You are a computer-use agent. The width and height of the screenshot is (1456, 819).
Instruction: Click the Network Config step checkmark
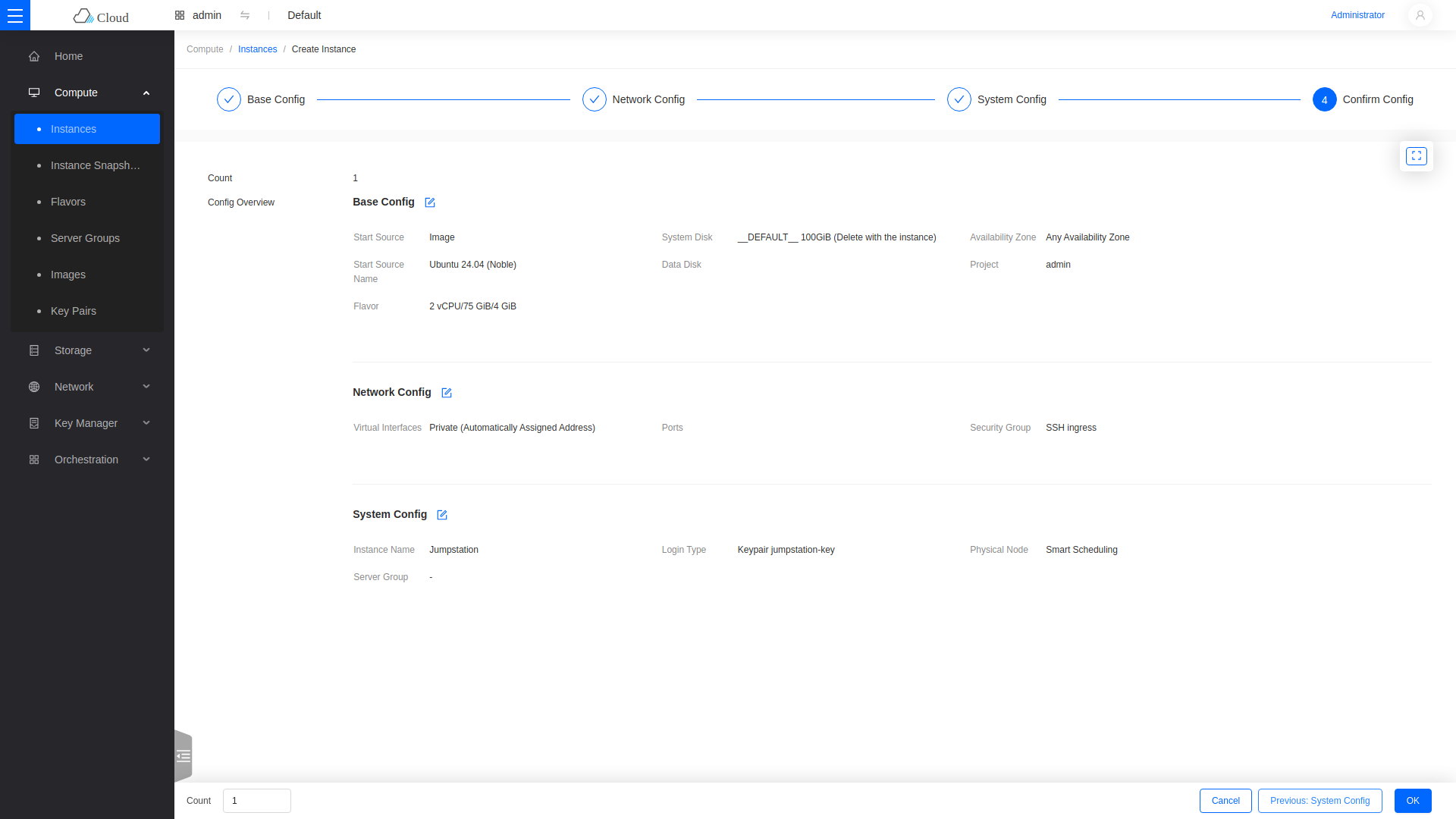click(x=595, y=99)
